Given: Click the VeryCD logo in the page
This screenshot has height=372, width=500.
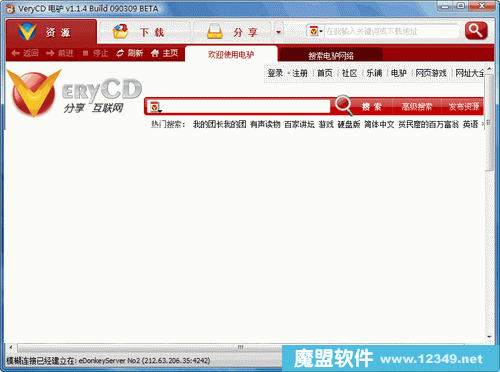Looking at the screenshot, I should (75, 93).
